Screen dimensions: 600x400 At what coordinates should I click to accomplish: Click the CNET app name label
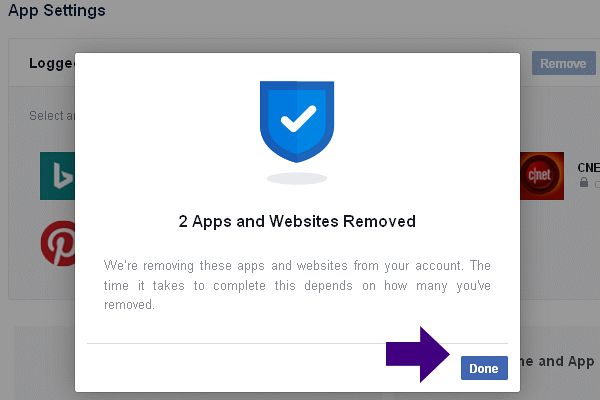pyautogui.click(x=588, y=167)
